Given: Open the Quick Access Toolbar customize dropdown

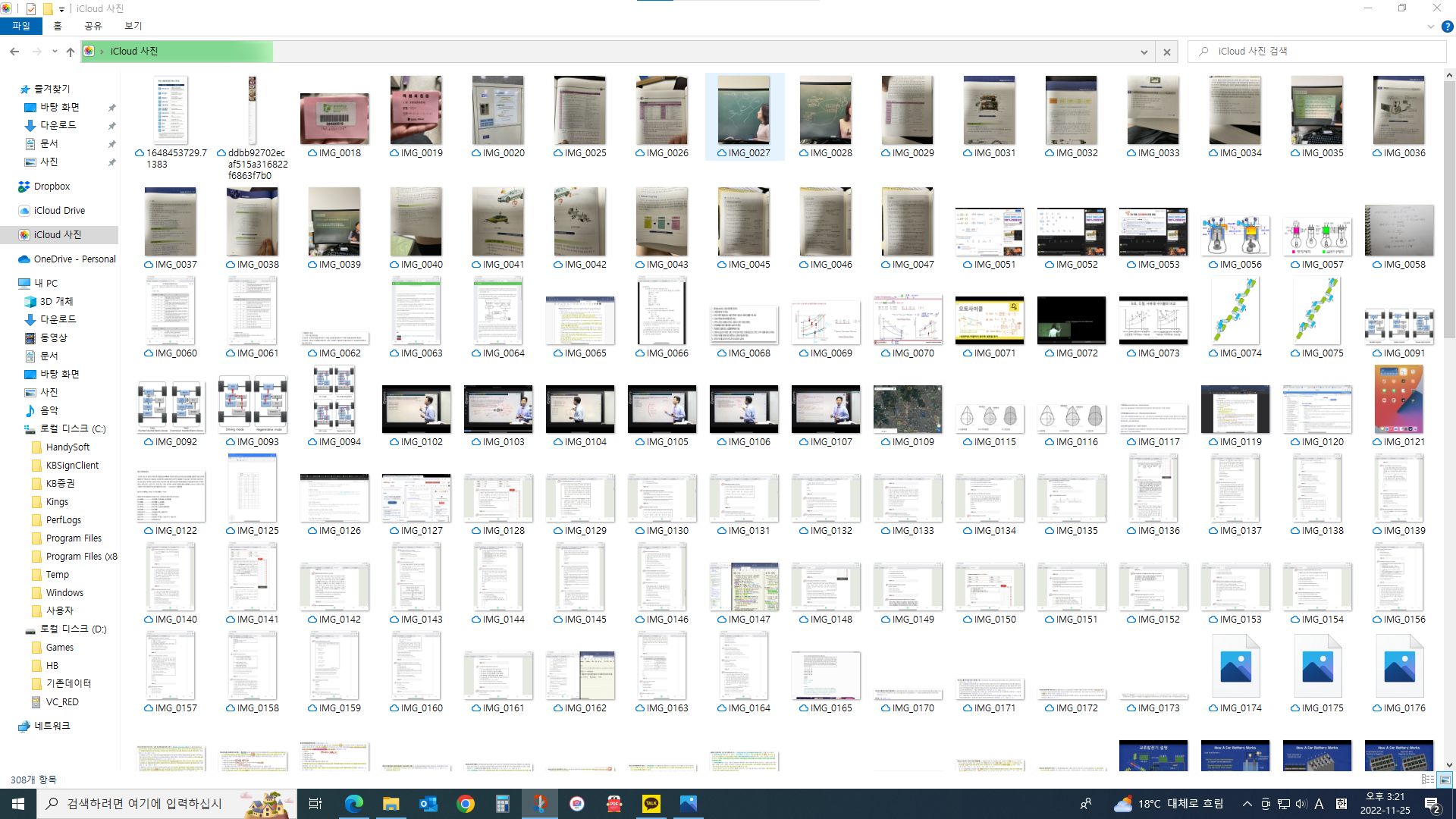Looking at the screenshot, I should tap(61, 9).
